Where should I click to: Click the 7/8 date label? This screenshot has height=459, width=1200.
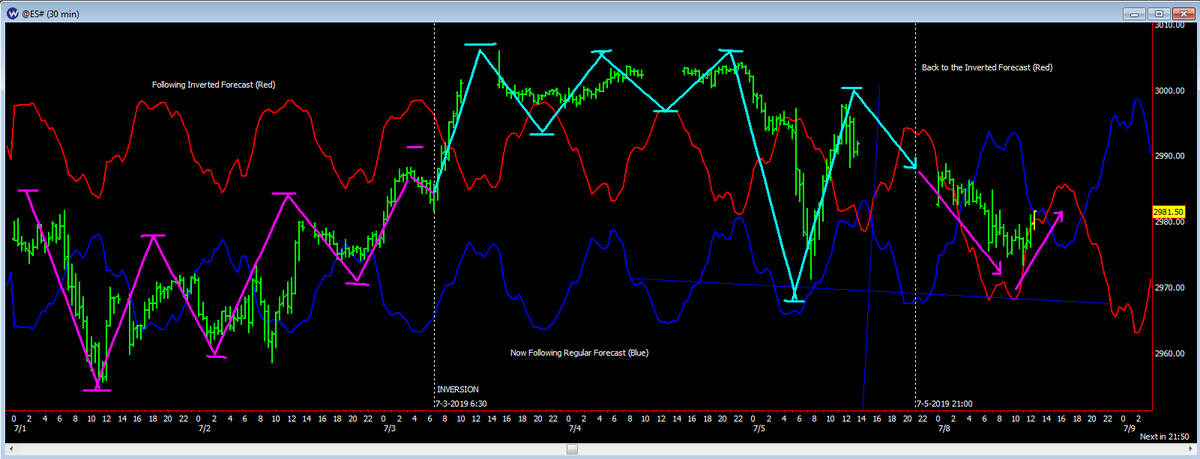pos(944,428)
